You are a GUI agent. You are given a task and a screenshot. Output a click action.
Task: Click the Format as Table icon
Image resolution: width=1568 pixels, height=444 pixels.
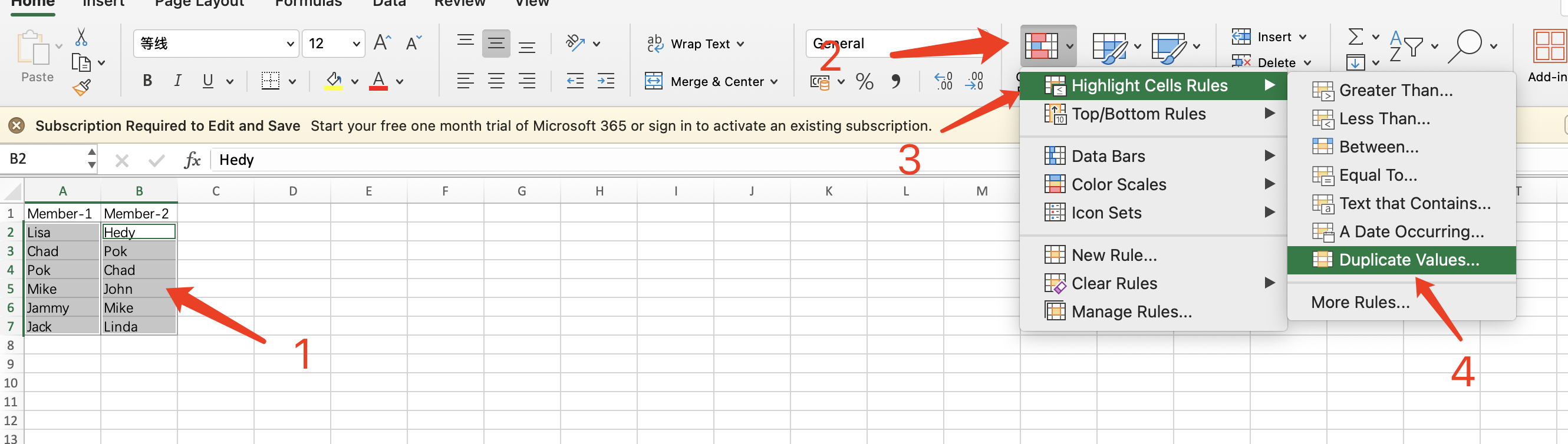(x=1110, y=48)
